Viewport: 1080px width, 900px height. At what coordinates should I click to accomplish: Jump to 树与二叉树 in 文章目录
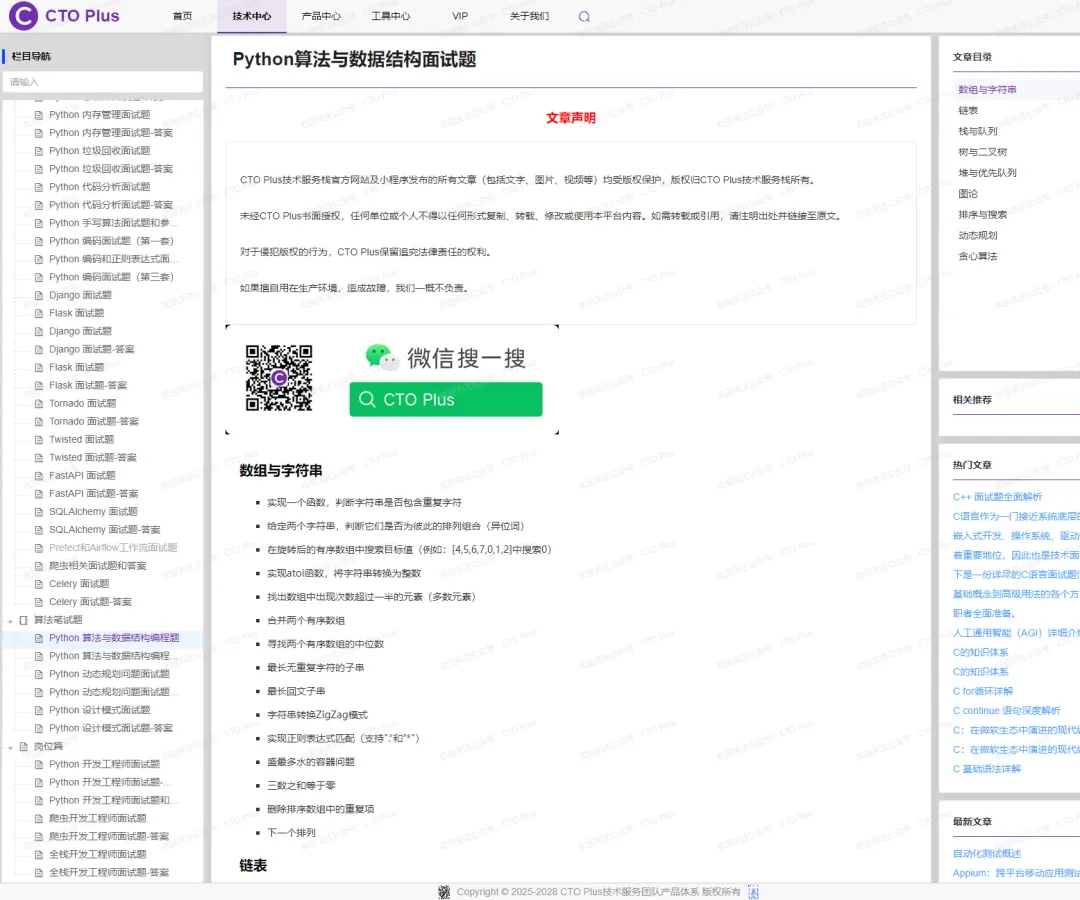[982, 151]
